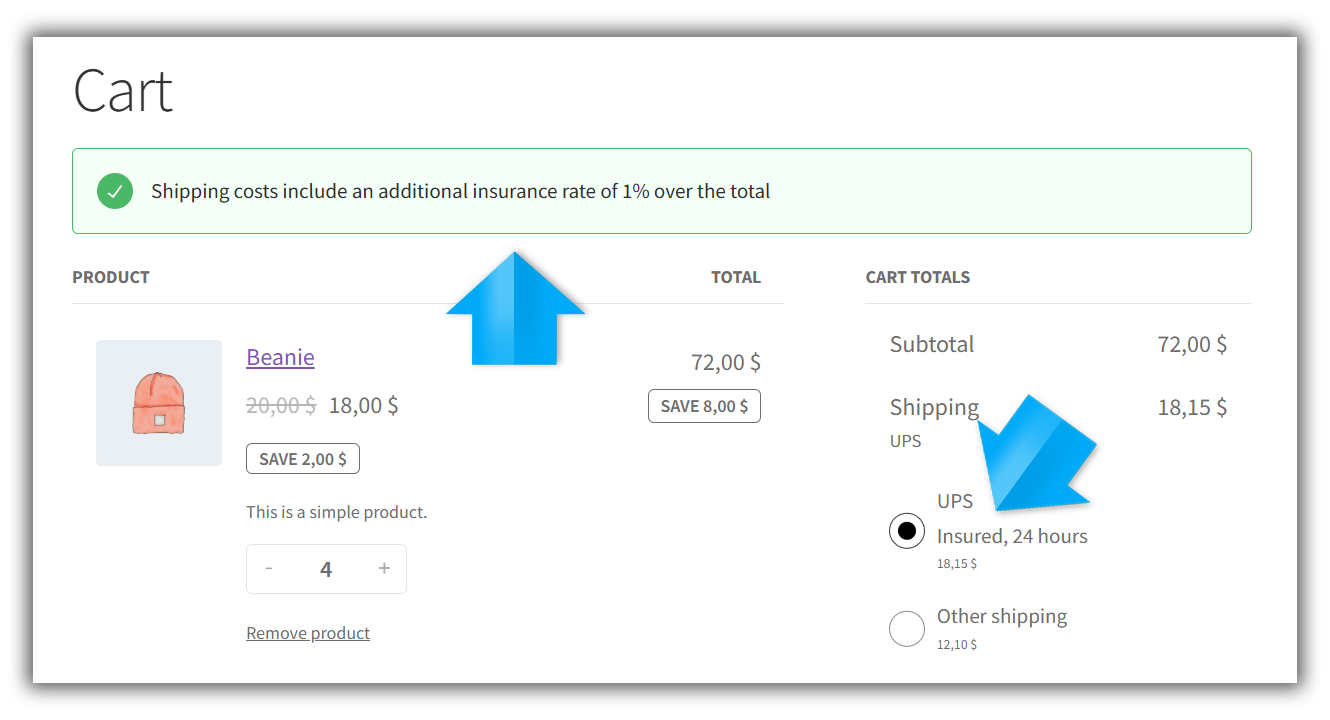The image size is (1330, 720).
Task: Click the Remove product link
Action: (x=308, y=633)
